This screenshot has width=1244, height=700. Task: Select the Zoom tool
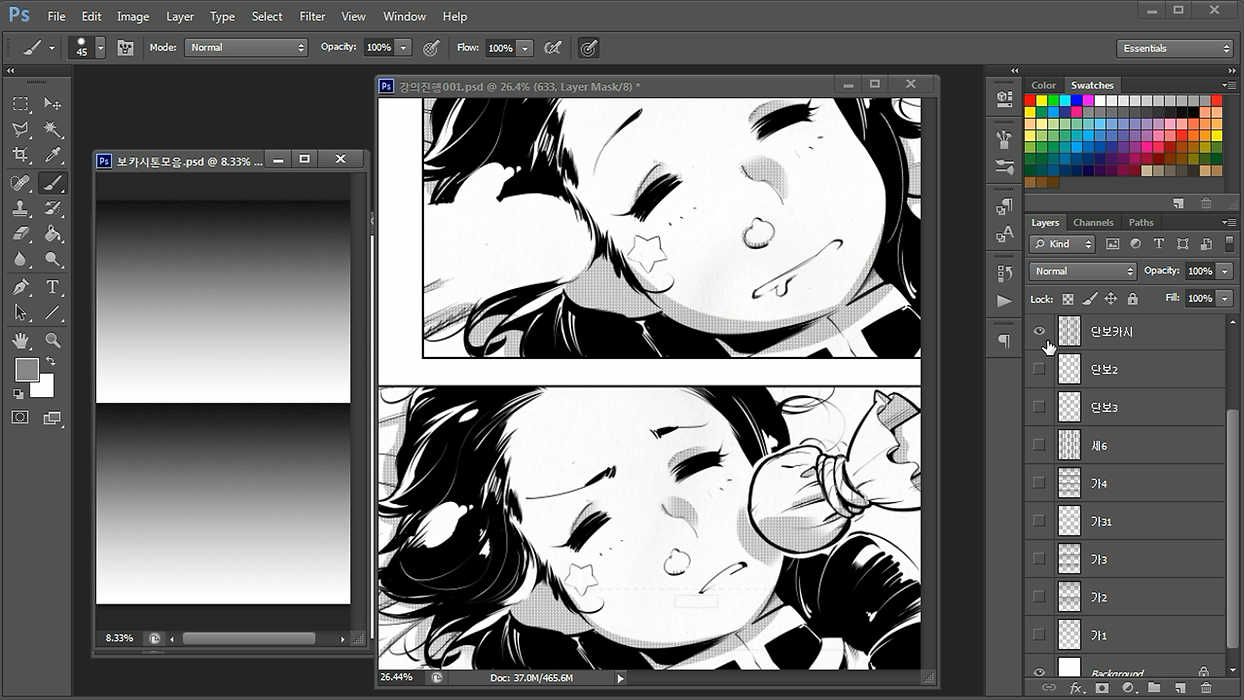click(53, 340)
